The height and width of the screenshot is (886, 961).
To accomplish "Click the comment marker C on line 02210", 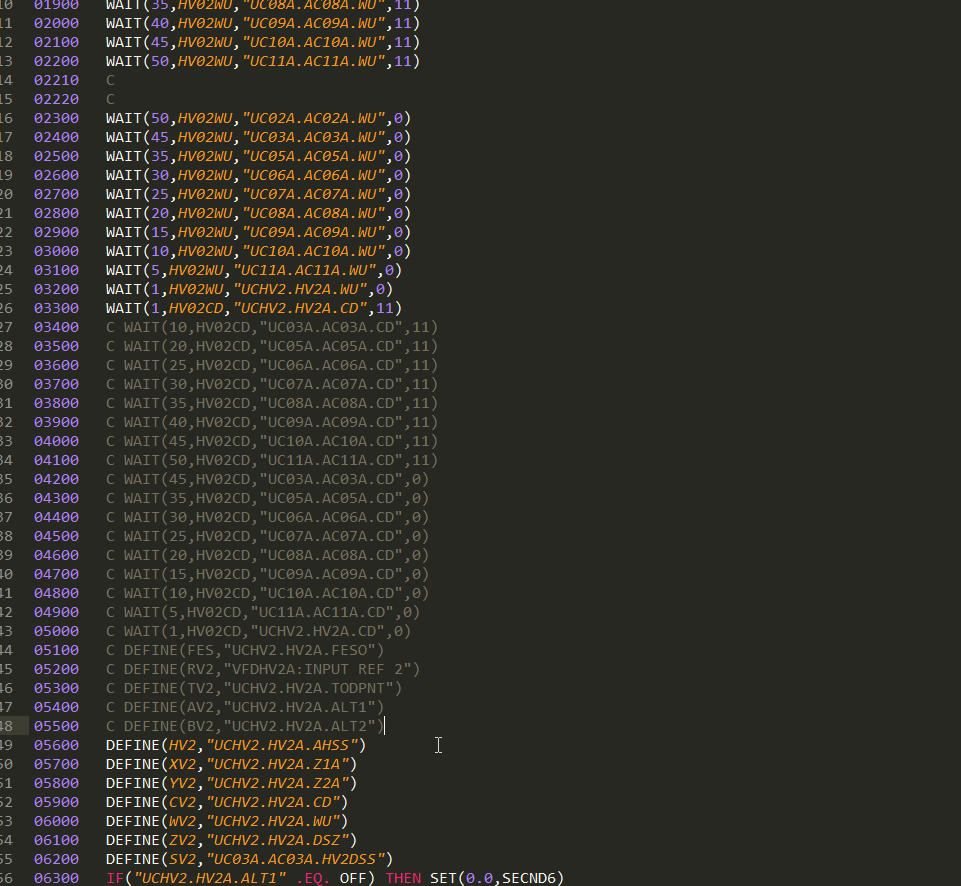I will point(110,80).
